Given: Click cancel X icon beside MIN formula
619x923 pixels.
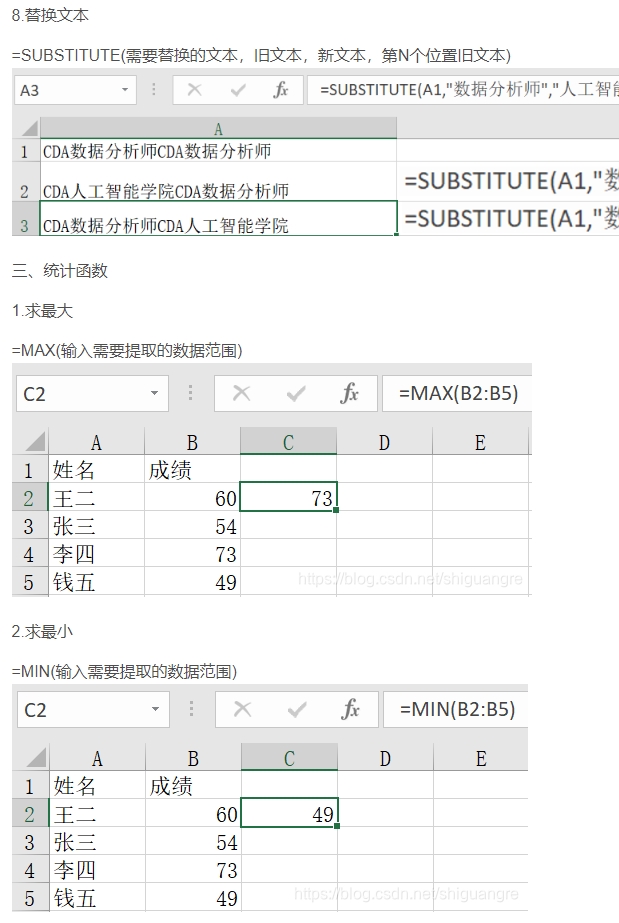Looking at the screenshot, I should pos(242,709).
